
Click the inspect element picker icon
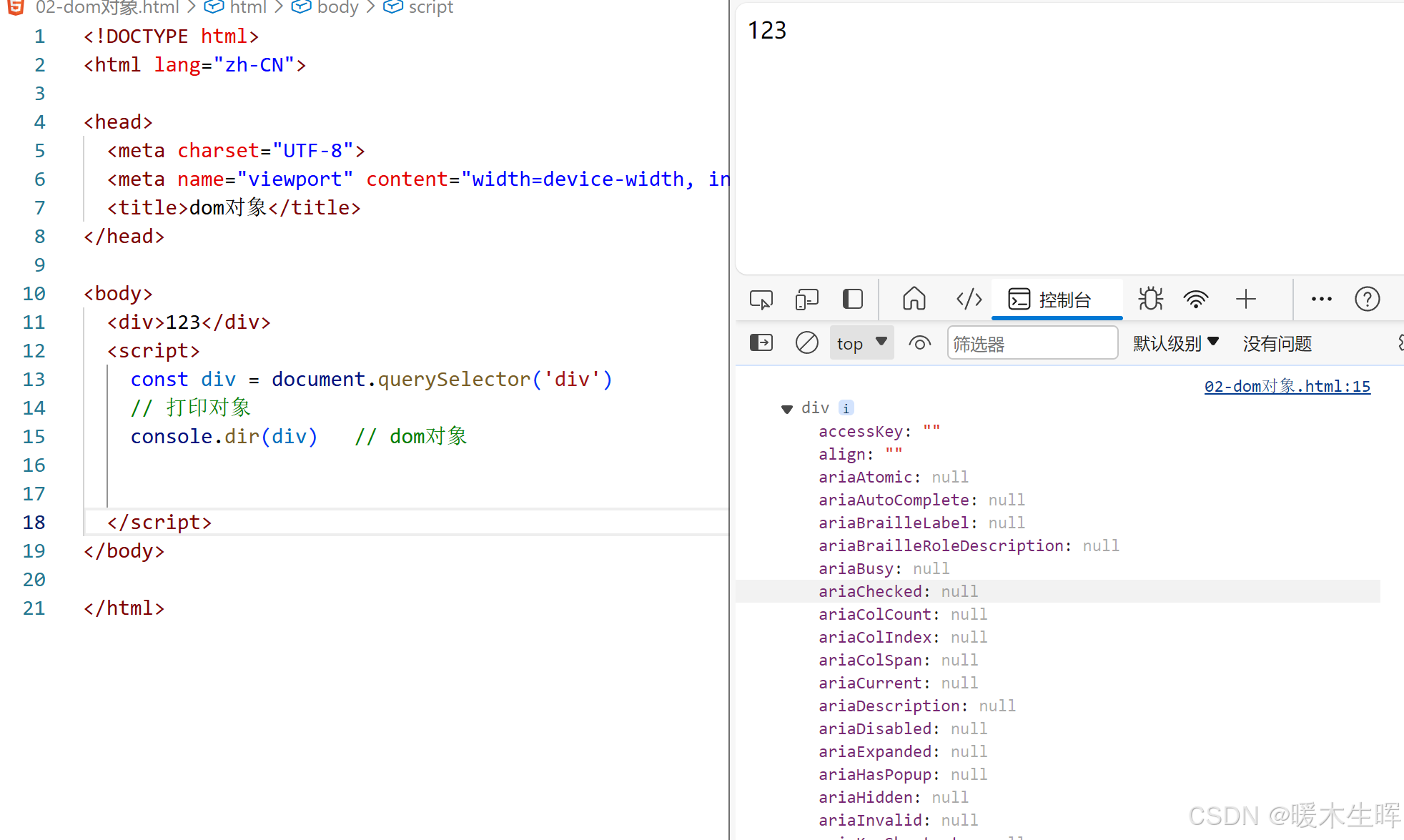tap(761, 300)
